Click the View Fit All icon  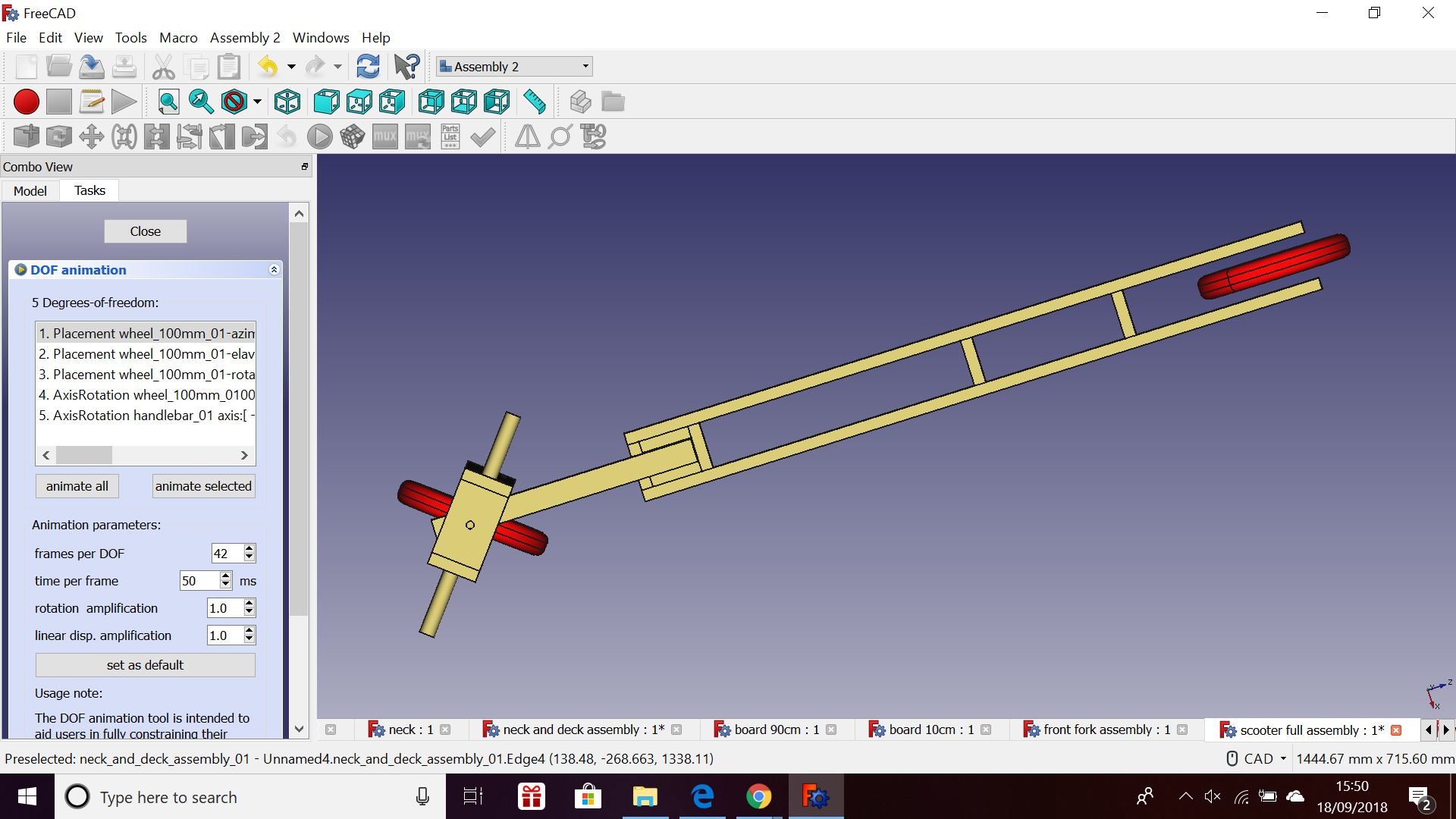170,100
